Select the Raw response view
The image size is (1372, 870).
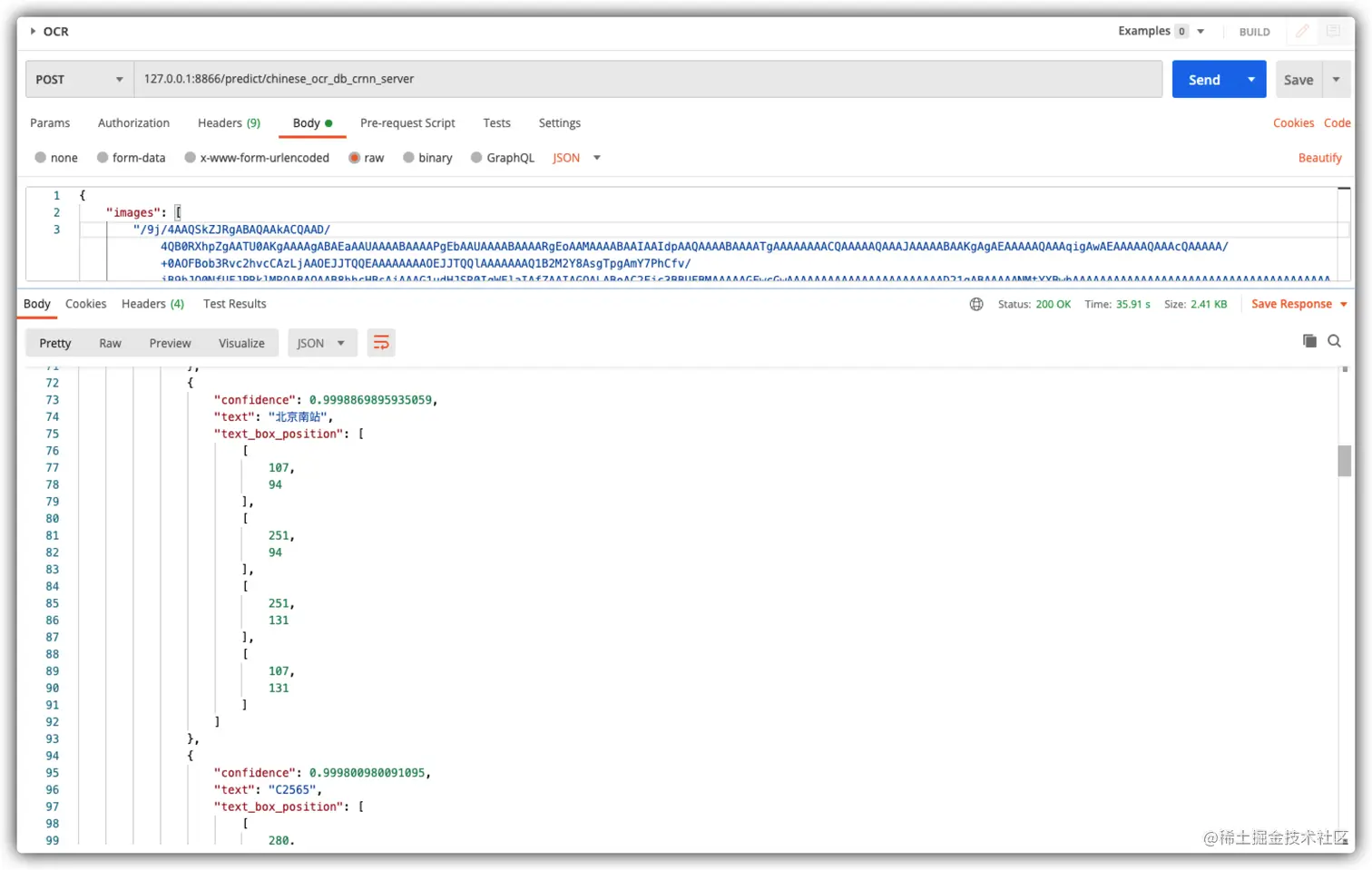[110, 343]
